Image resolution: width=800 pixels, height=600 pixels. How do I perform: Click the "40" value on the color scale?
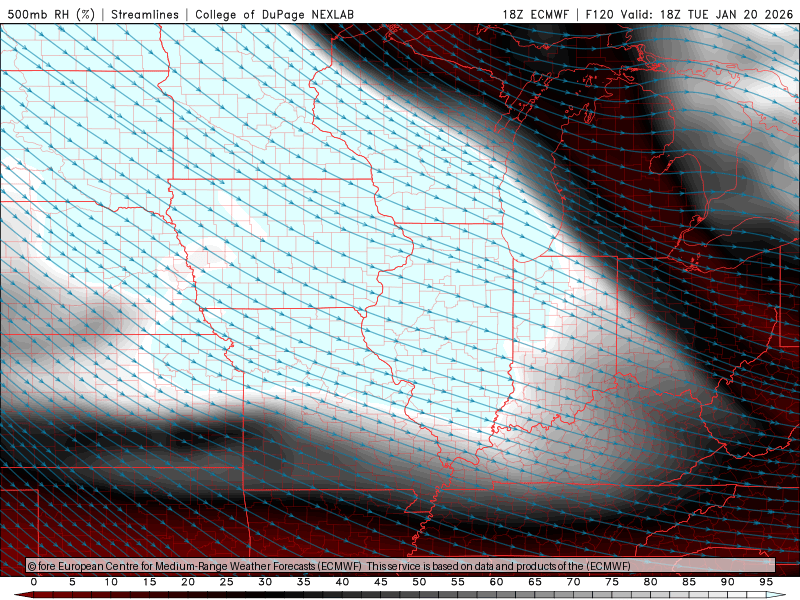point(342,582)
